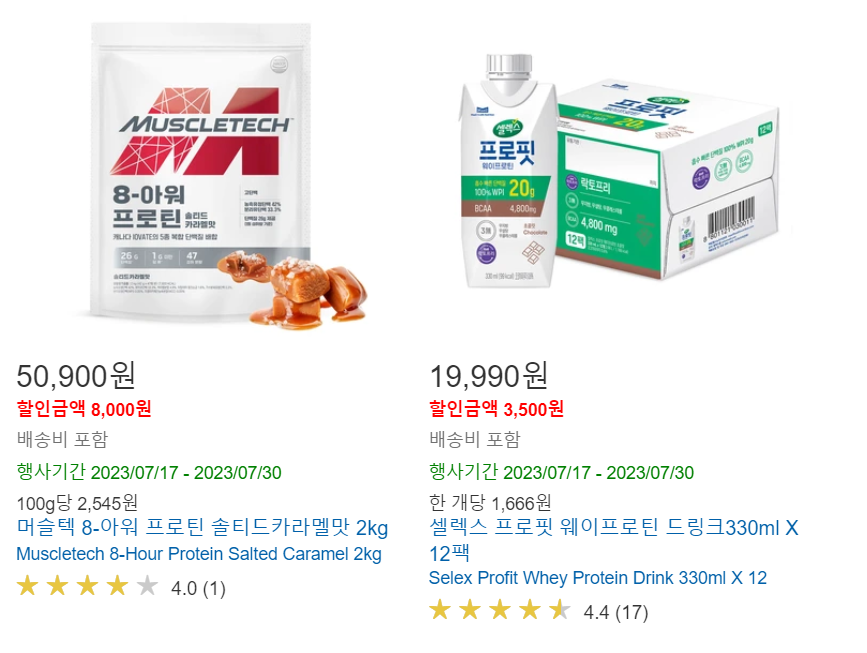
Task: Click Muscletech 8-Hour Protein Salted Caramel 2kg link
Action: coord(199,553)
